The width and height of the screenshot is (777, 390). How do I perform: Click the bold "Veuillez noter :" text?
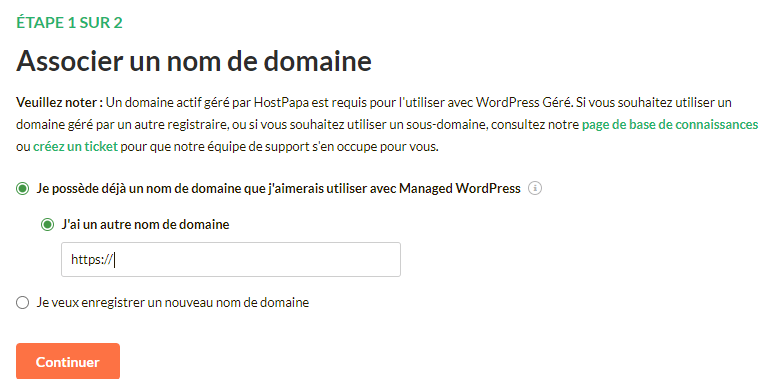click(59, 103)
